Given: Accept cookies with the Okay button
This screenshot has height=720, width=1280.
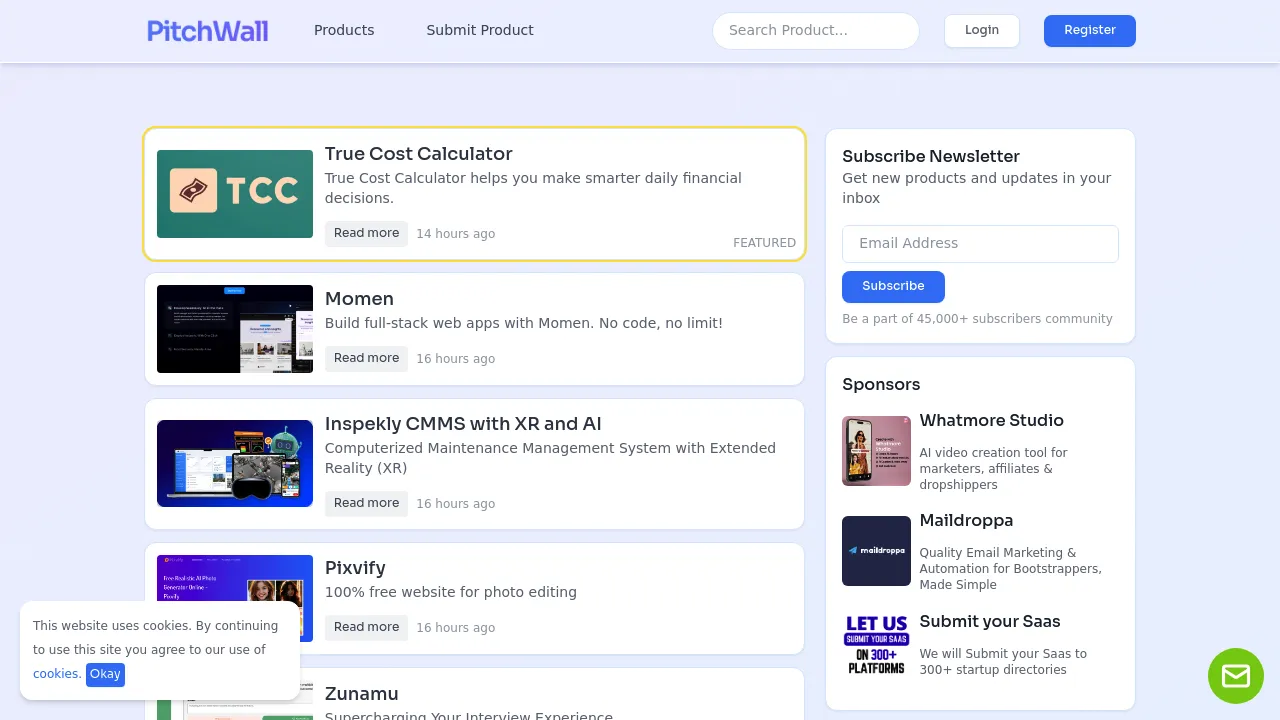Looking at the screenshot, I should (x=105, y=675).
